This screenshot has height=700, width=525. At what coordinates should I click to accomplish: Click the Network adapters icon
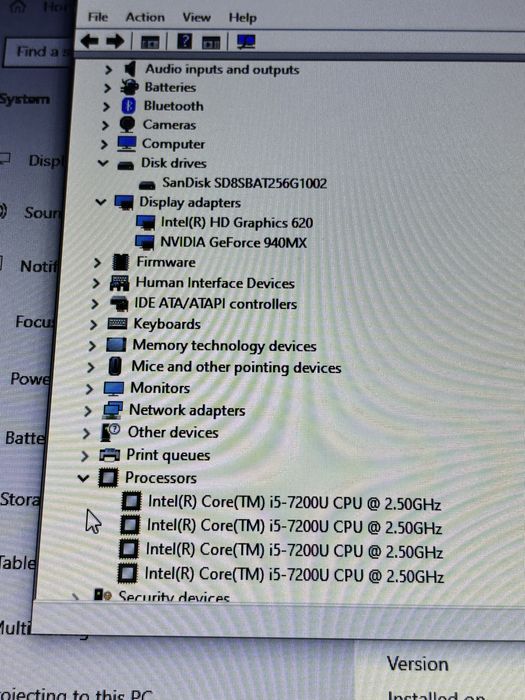tap(112, 410)
